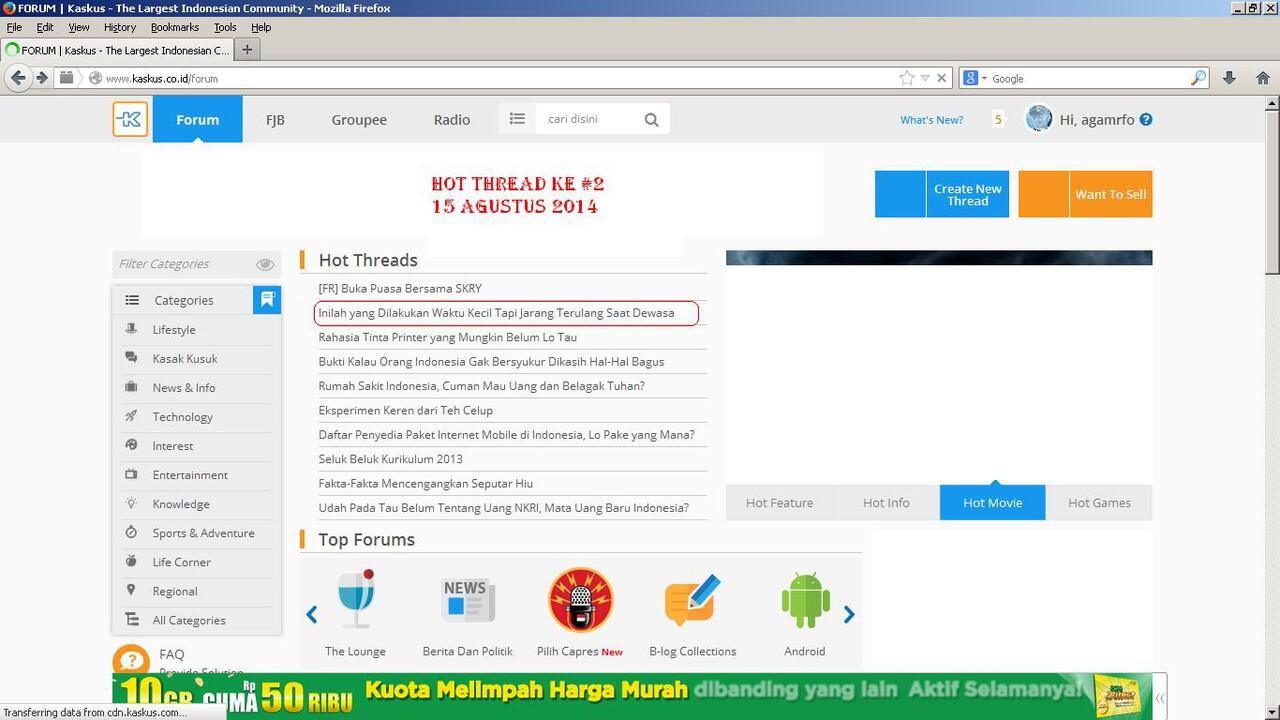Image resolution: width=1280 pixels, height=720 pixels.
Task: Open the Radio navigation tab
Action: pyautogui.click(x=452, y=119)
